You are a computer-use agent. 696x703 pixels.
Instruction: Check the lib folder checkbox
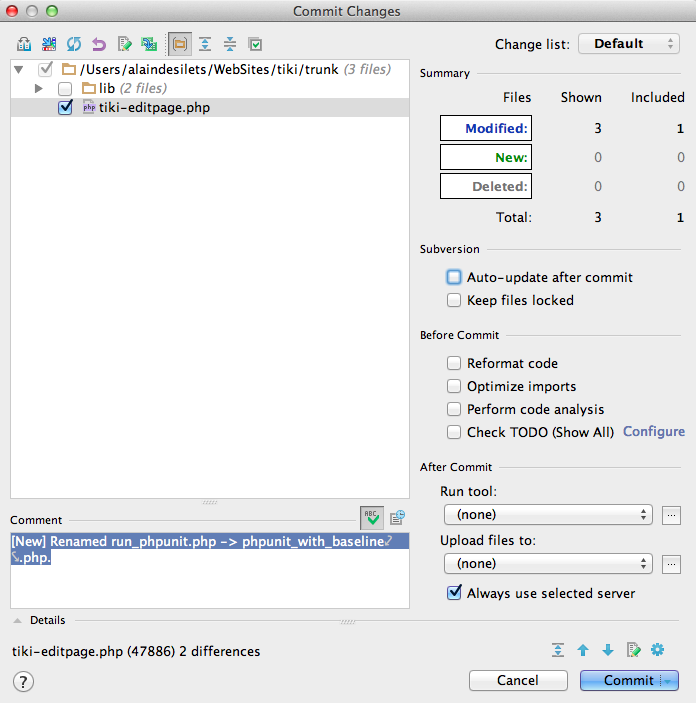tap(65, 89)
